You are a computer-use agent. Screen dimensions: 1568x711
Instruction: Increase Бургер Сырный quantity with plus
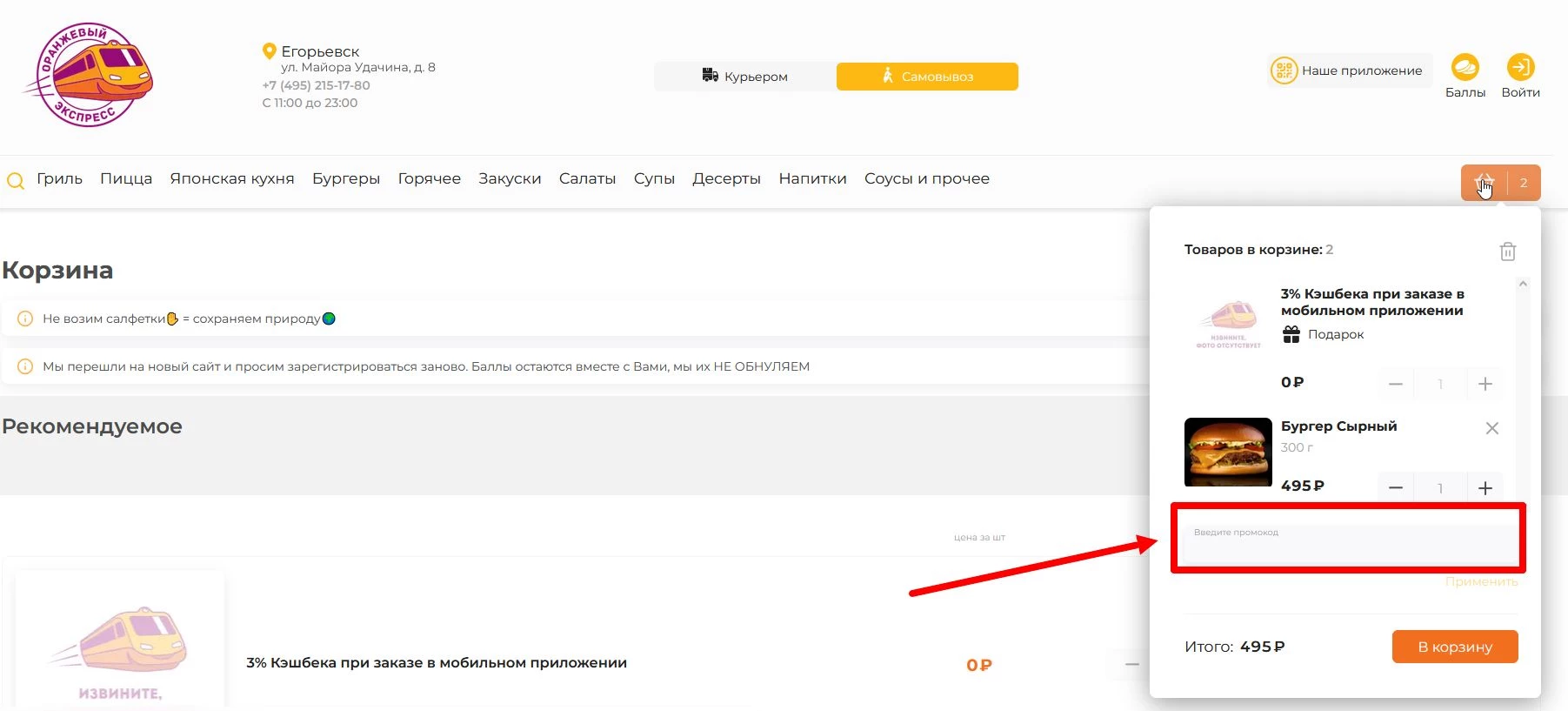tap(1485, 488)
